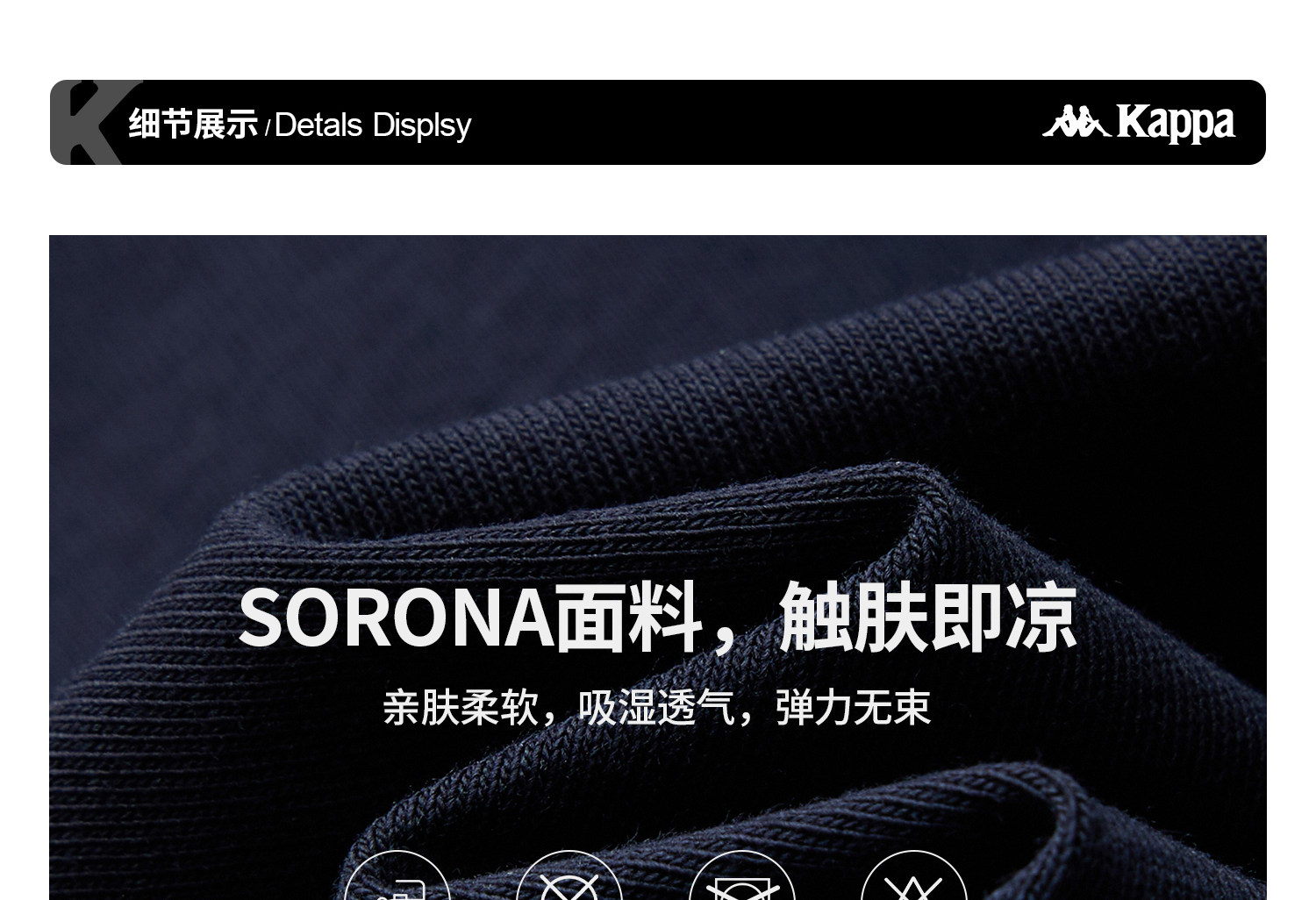Click the do-not-dry-clean care icon
This screenshot has width=1316, height=900.
pyautogui.click(x=569, y=876)
